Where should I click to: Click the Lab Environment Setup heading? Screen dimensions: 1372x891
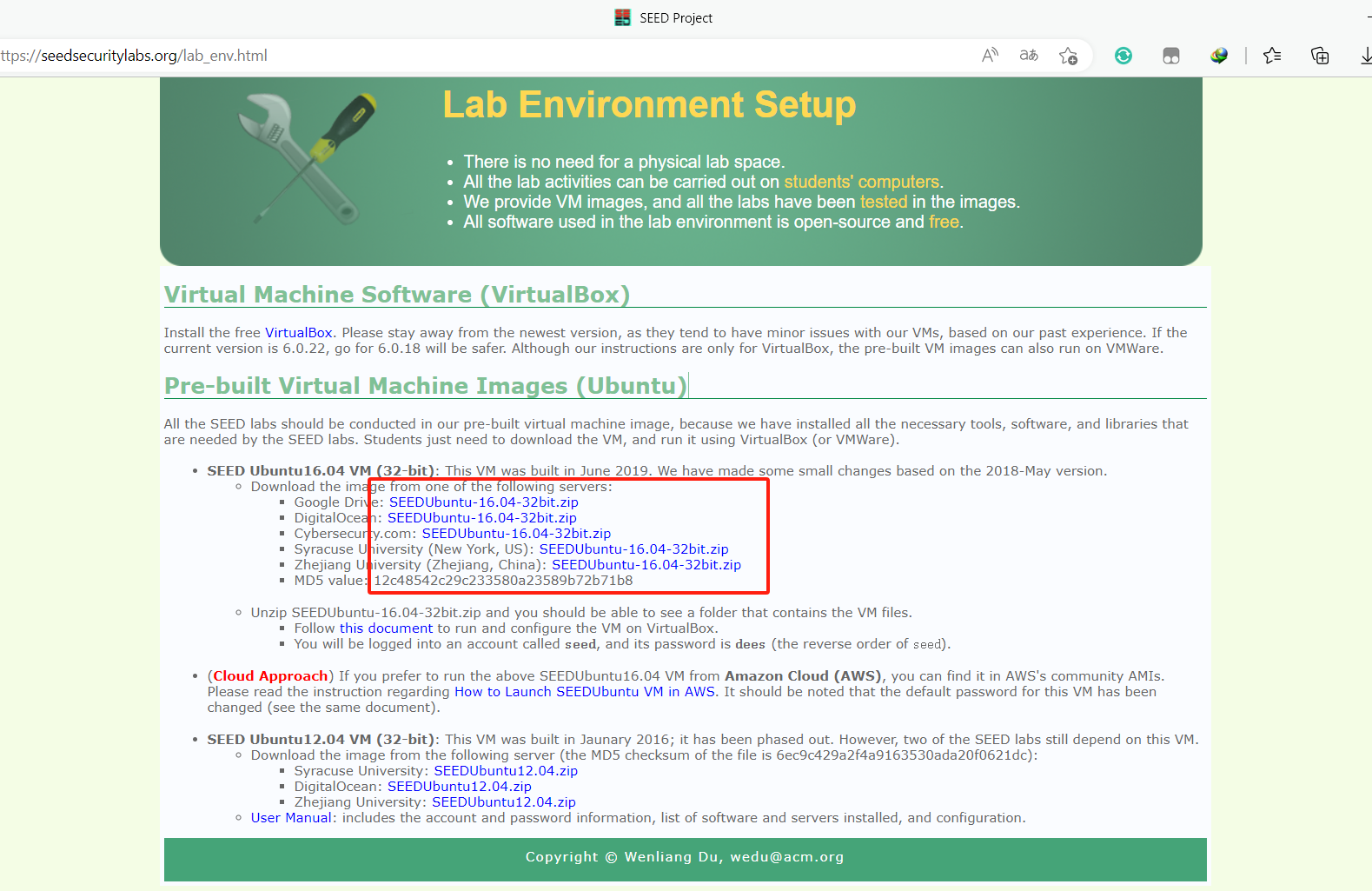[649, 105]
